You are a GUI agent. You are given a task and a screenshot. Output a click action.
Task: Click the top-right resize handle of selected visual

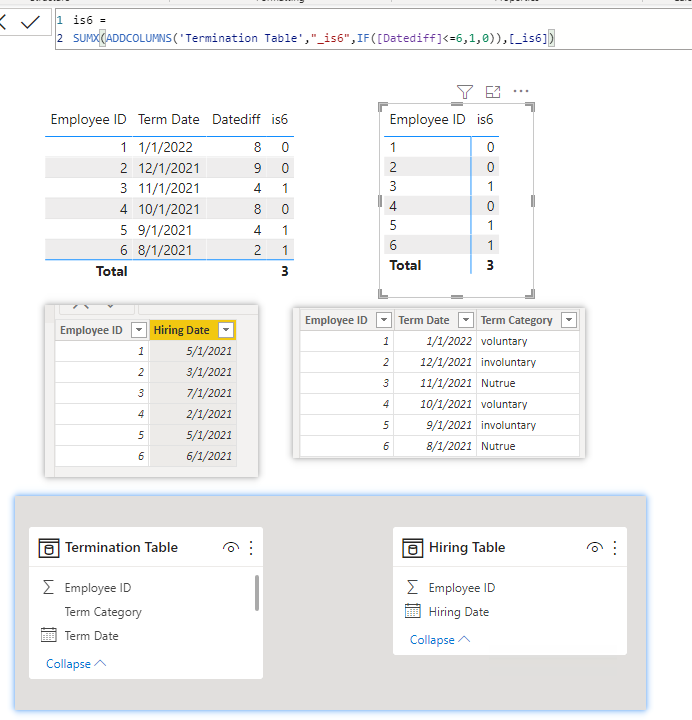(530, 107)
